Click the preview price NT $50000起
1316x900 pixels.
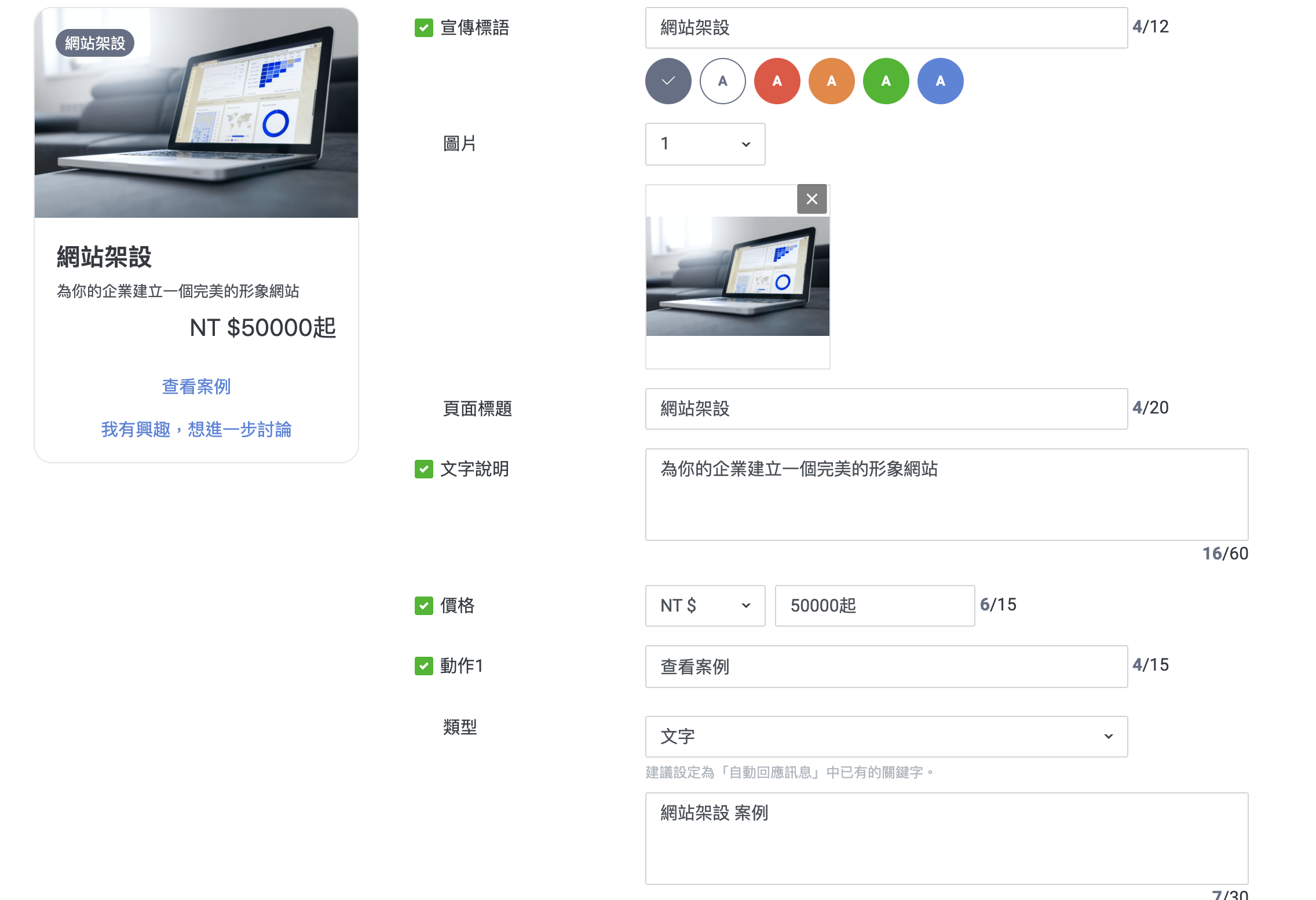[263, 328]
